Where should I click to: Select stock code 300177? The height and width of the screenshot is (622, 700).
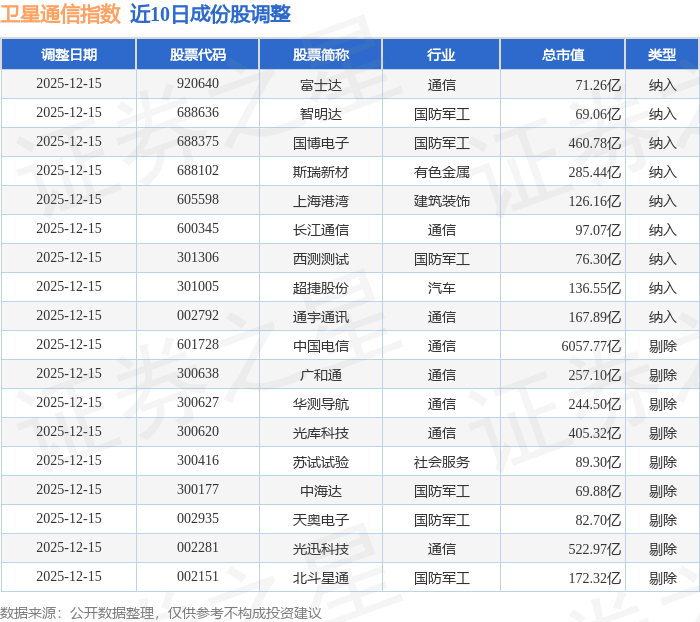pos(198,490)
